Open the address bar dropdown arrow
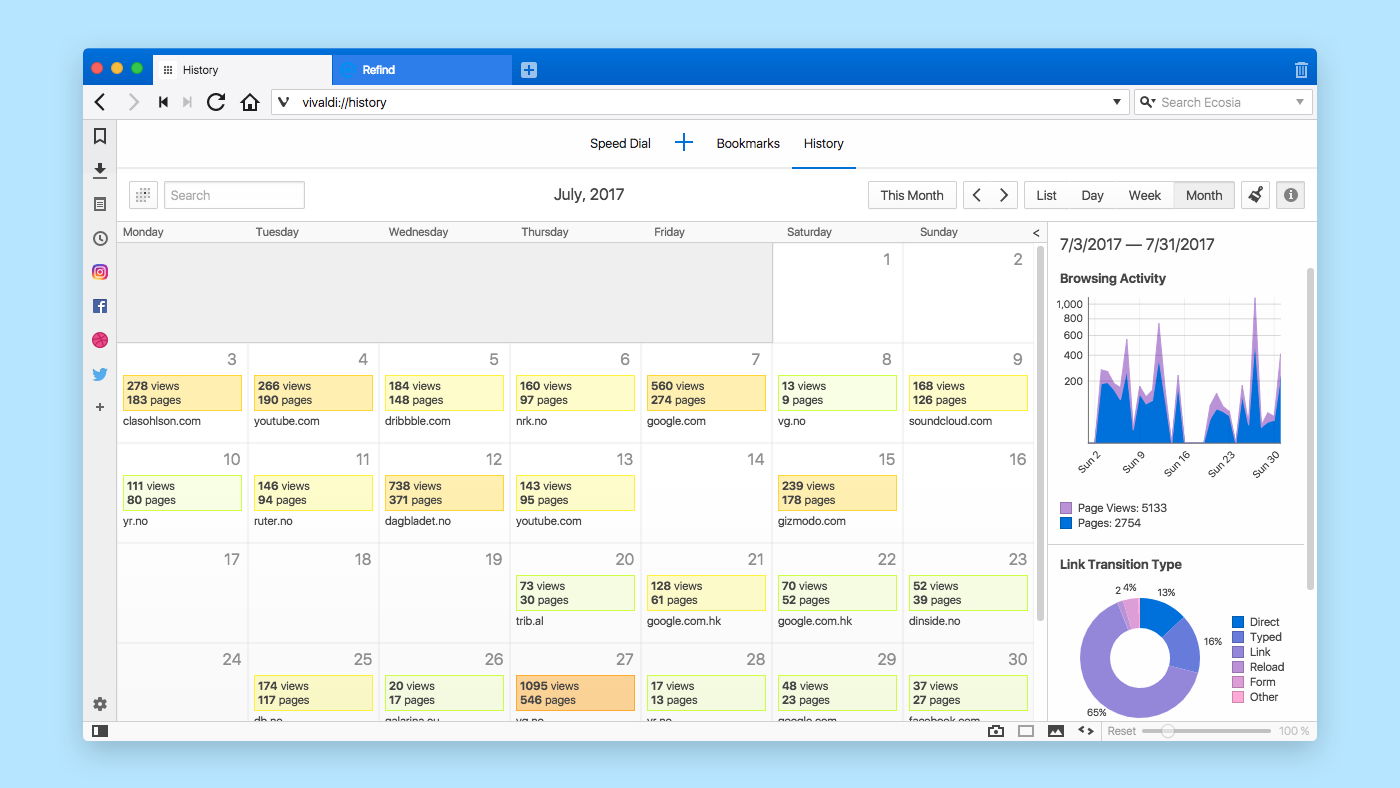 [x=1118, y=102]
